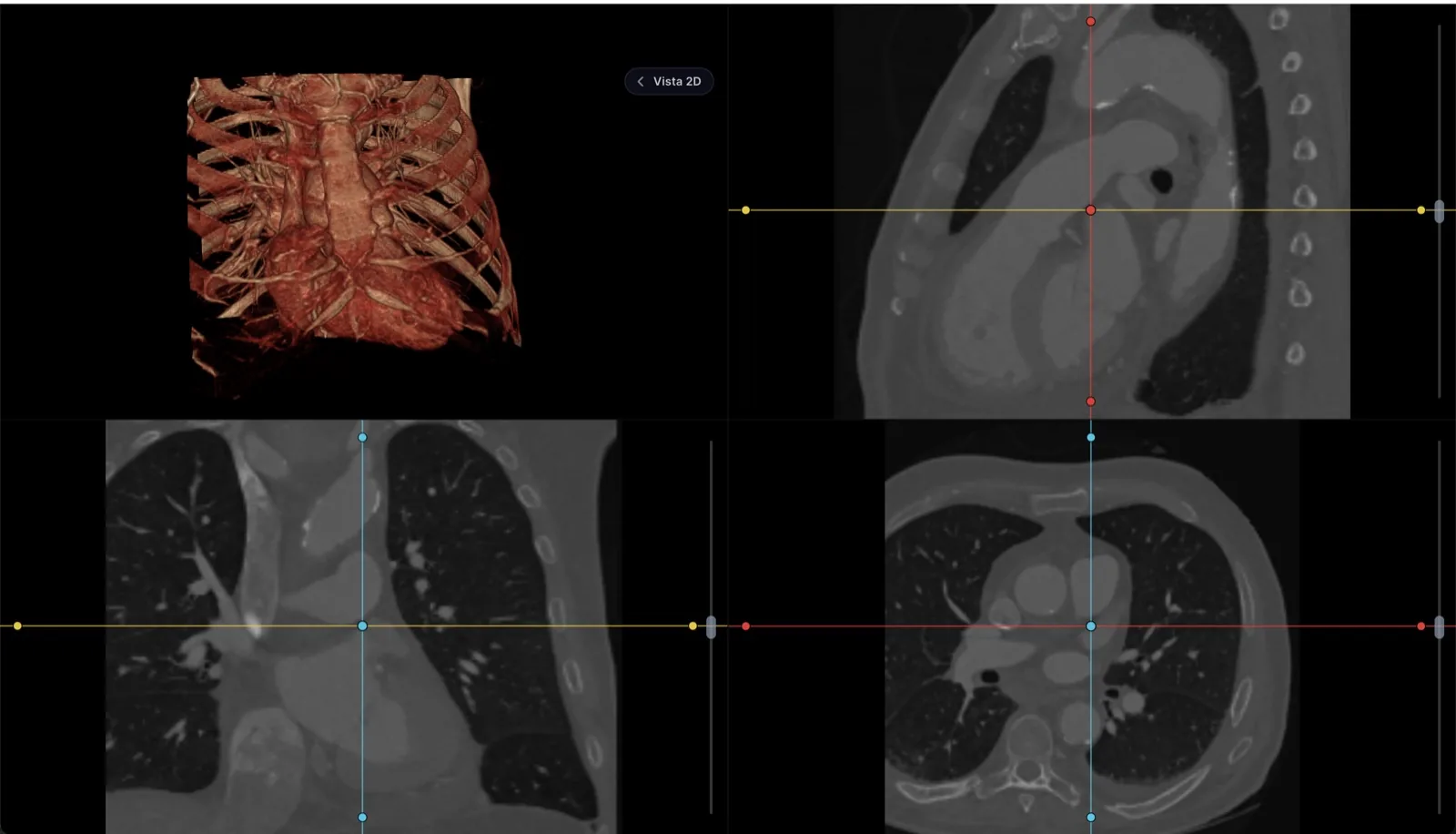Select the right yellow line handle in the coronal view
Viewport: 1456px width, 834px height.
click(x=693, y=626)
